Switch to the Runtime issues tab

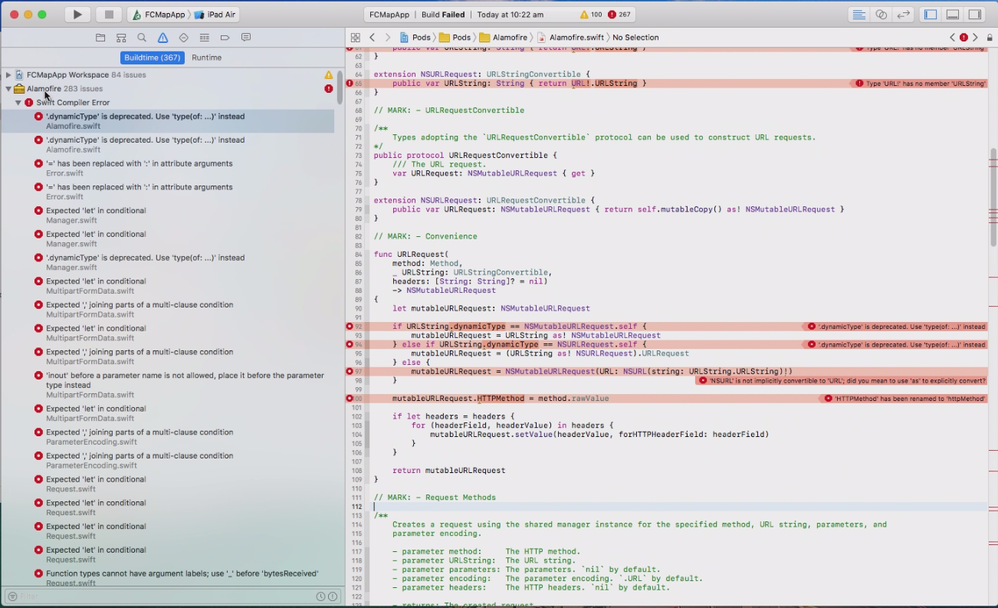click(x=207, y=58)
